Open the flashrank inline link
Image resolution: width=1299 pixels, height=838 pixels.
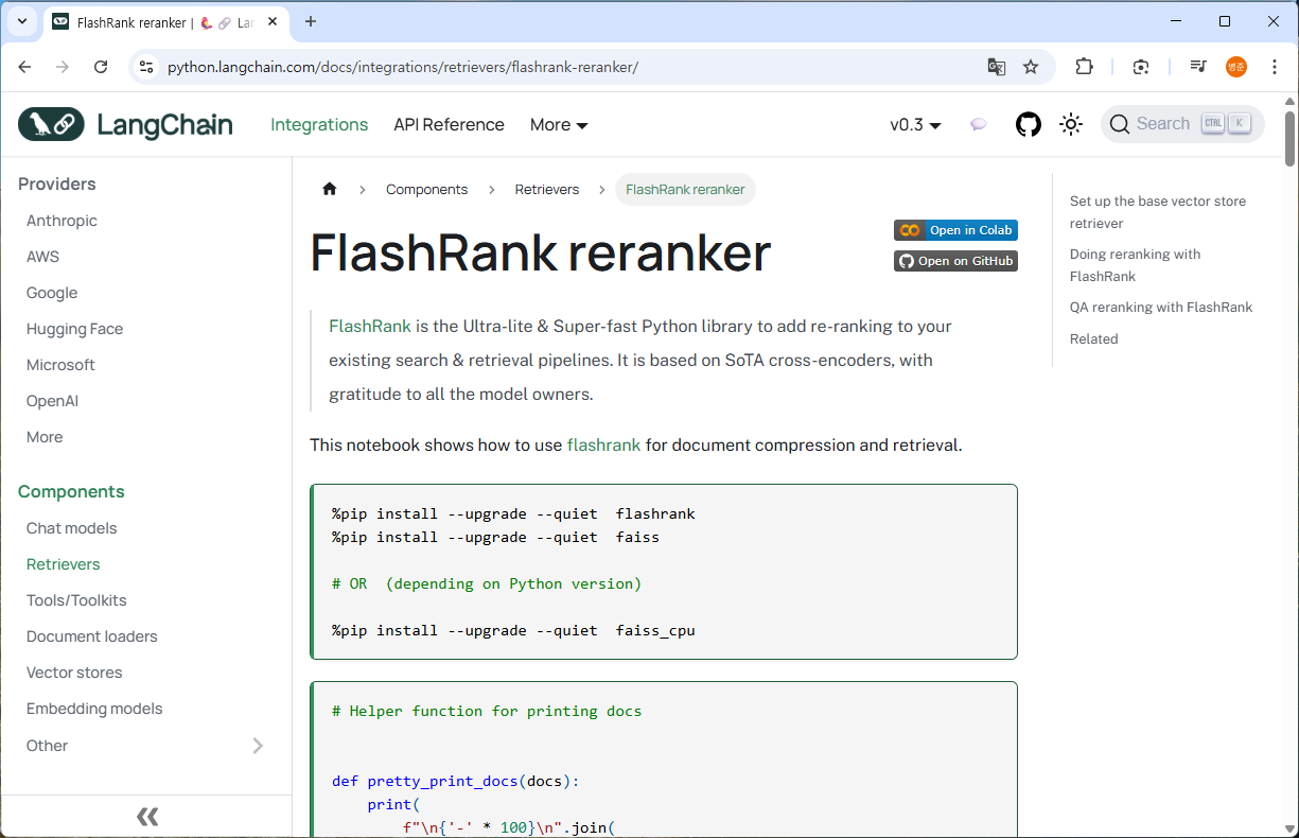coord(603,445)
